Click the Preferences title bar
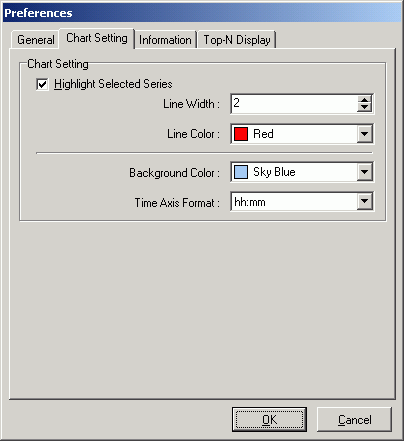The height and width of the screenshot is (441, 404). (202, 13)
